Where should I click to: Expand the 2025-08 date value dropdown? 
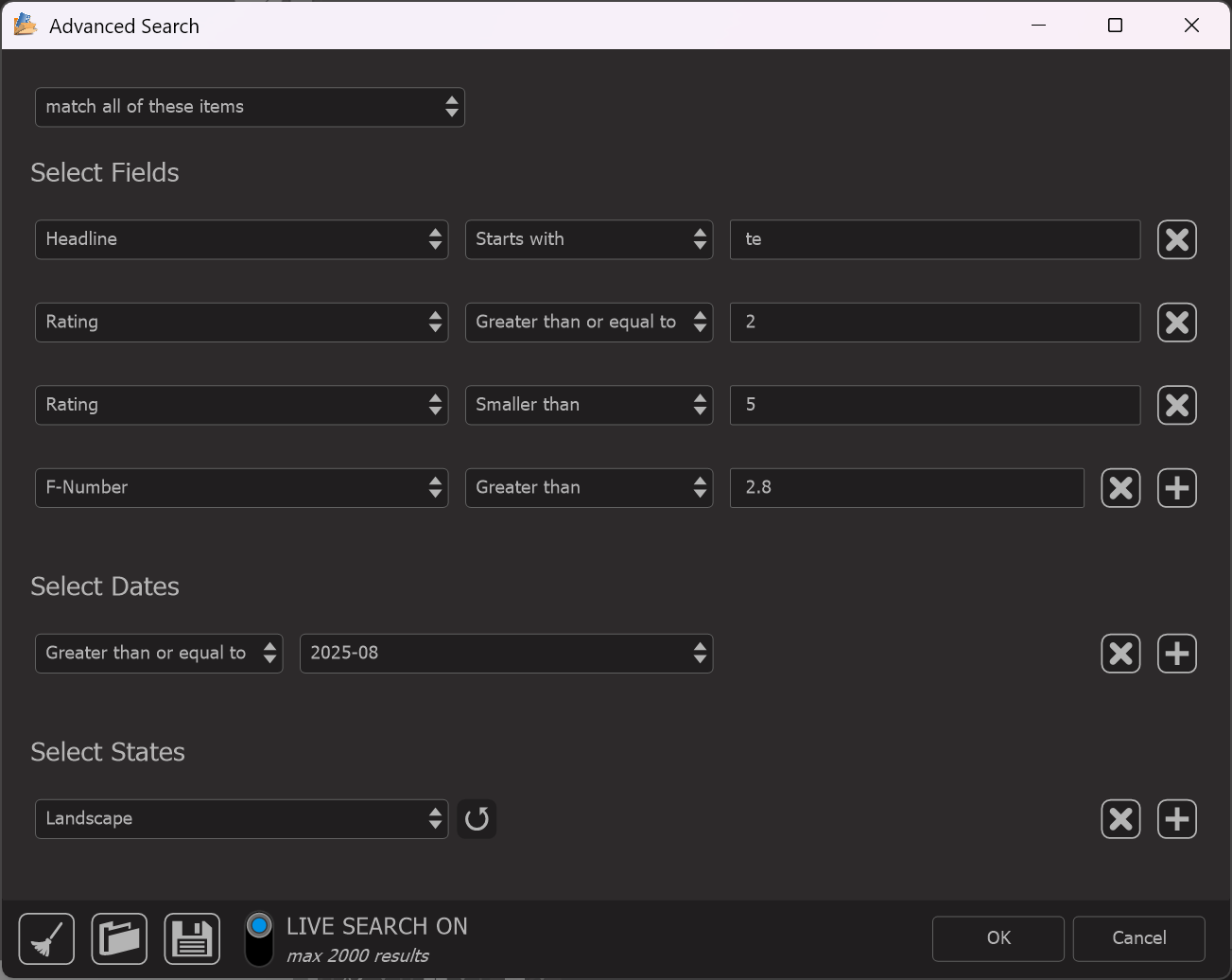(x=506, y=654)
